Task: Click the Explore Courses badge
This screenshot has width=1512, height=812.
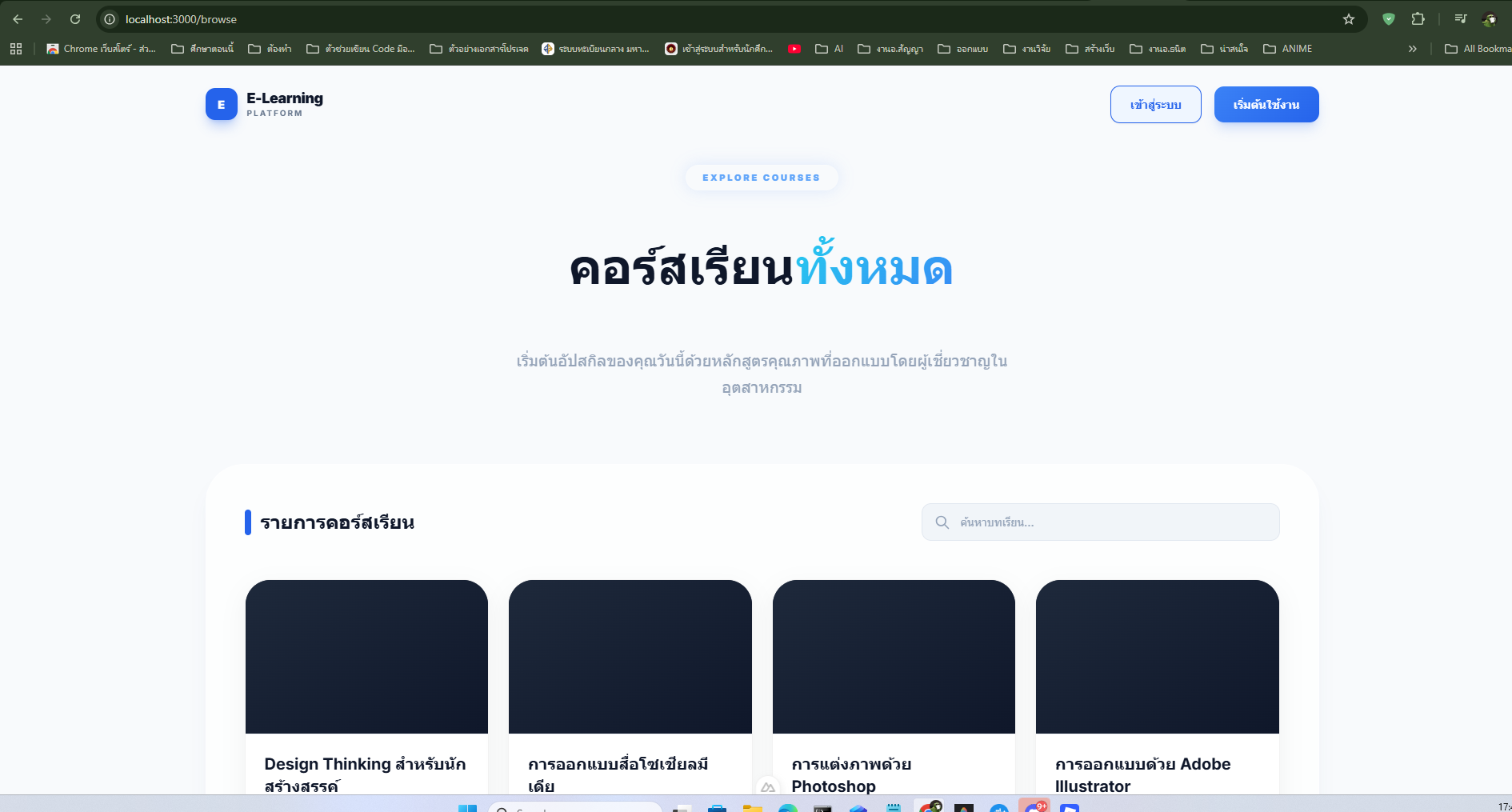Action: pyautogui.click(x=761, y=178)
